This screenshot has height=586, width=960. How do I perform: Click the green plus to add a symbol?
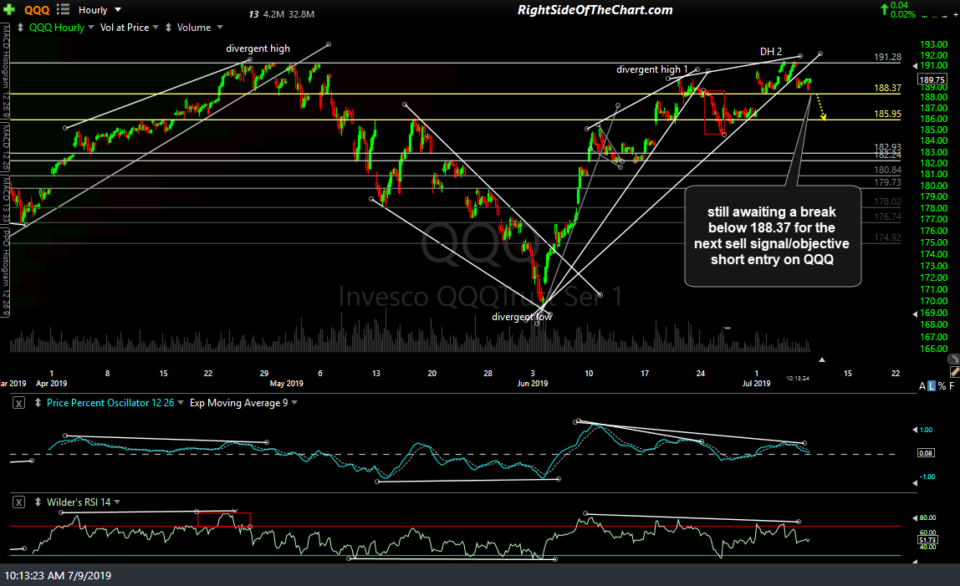pyautogui.click(x=10, y=9)
